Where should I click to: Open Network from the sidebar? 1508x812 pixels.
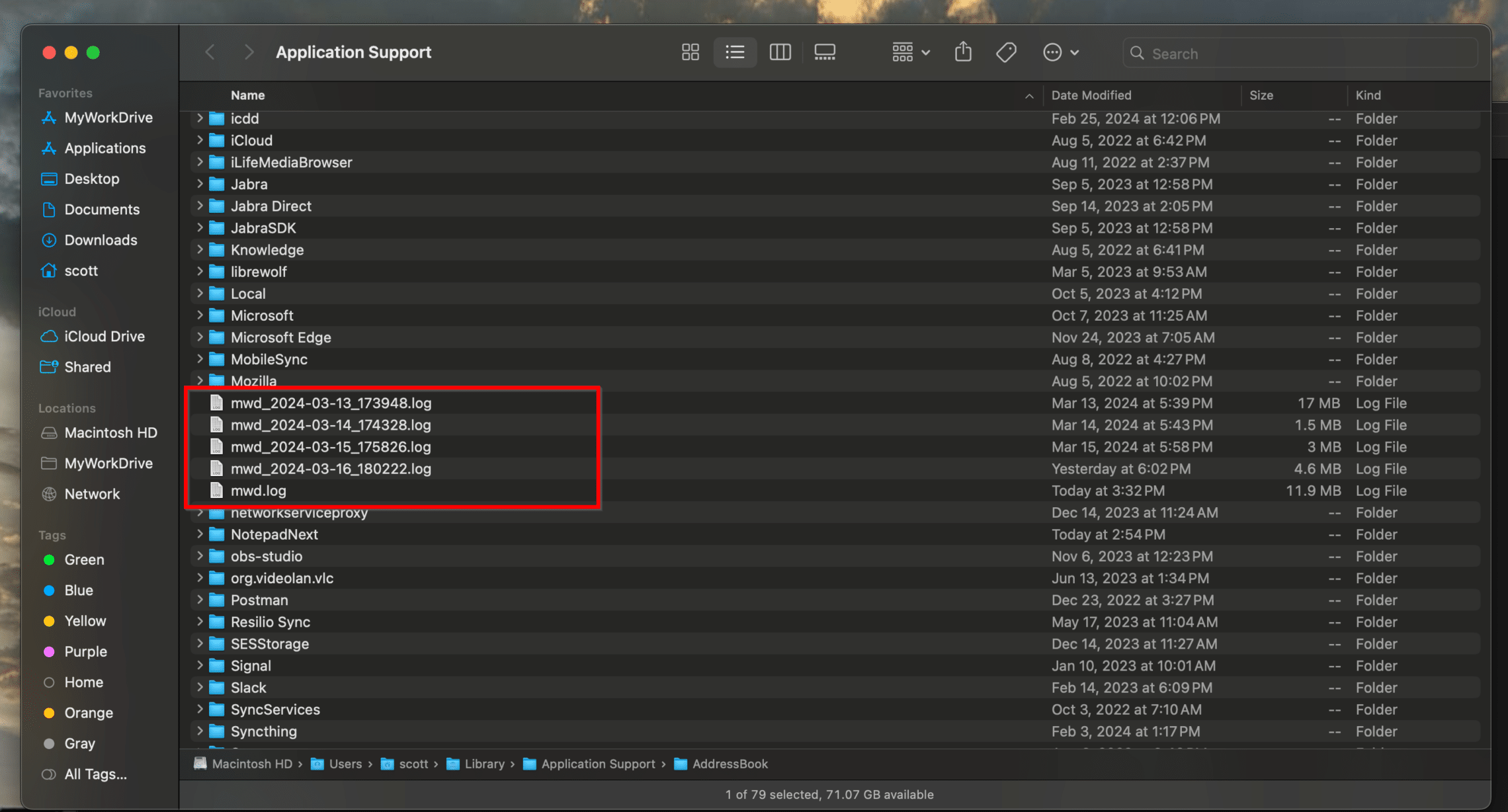tap(93, 493)
